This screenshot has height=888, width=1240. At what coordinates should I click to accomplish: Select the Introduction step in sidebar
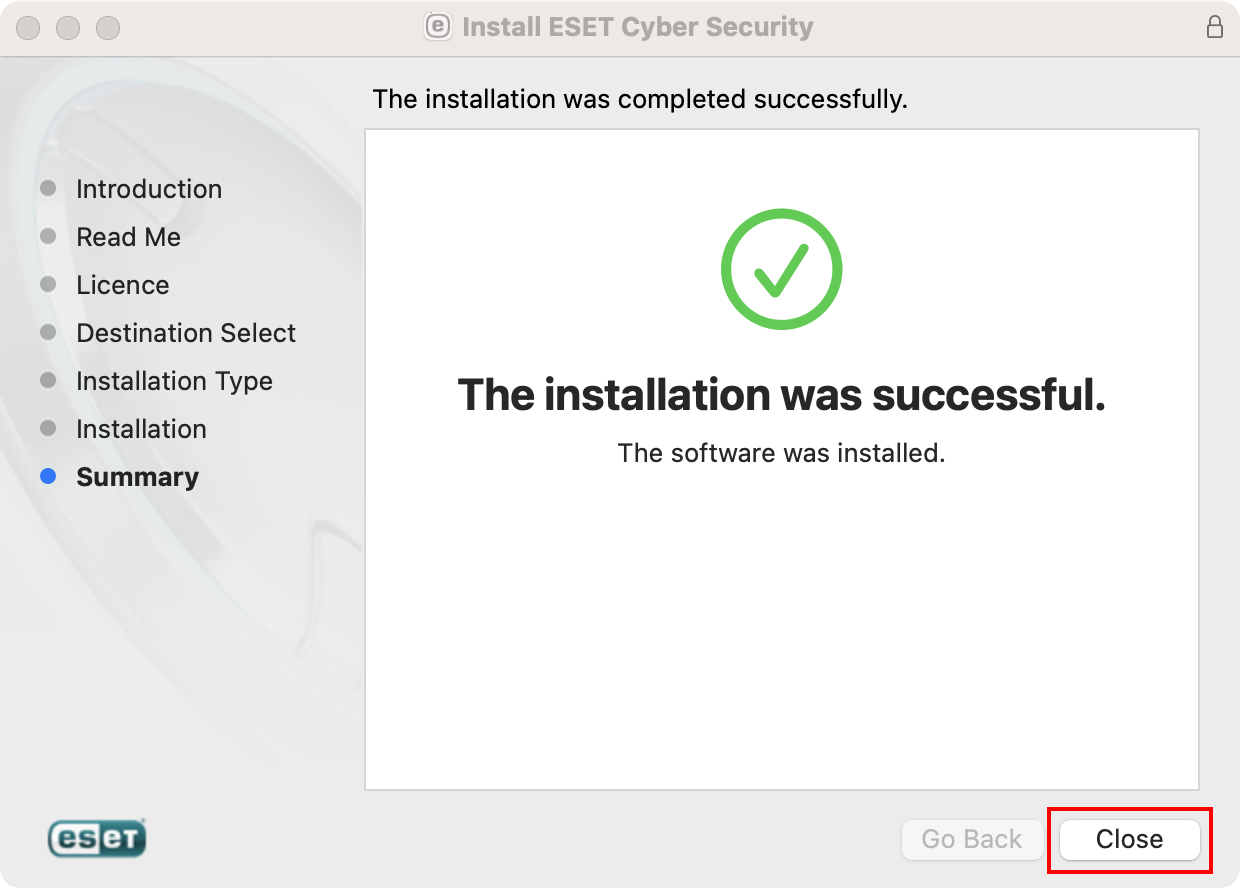click(149, 189)
